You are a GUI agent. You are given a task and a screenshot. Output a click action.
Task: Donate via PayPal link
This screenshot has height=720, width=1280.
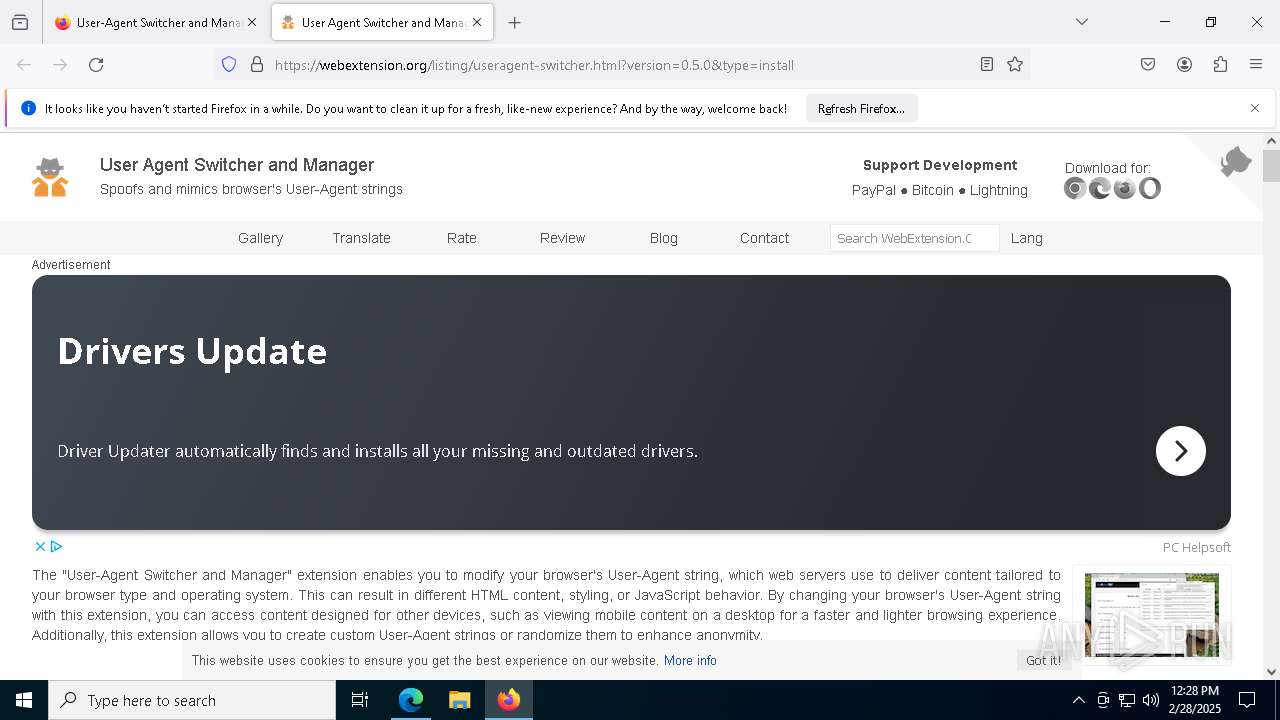[874, 190]
